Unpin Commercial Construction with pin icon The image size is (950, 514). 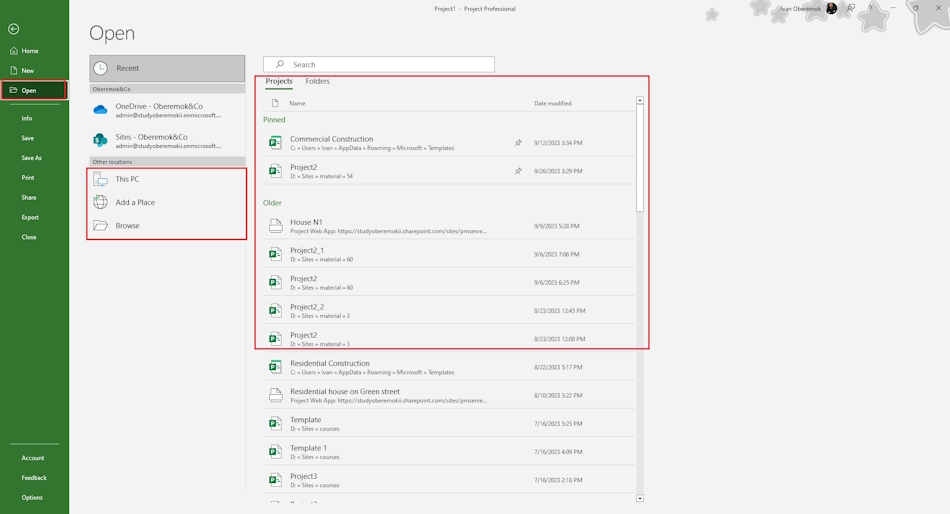click(x=518, y=143)
